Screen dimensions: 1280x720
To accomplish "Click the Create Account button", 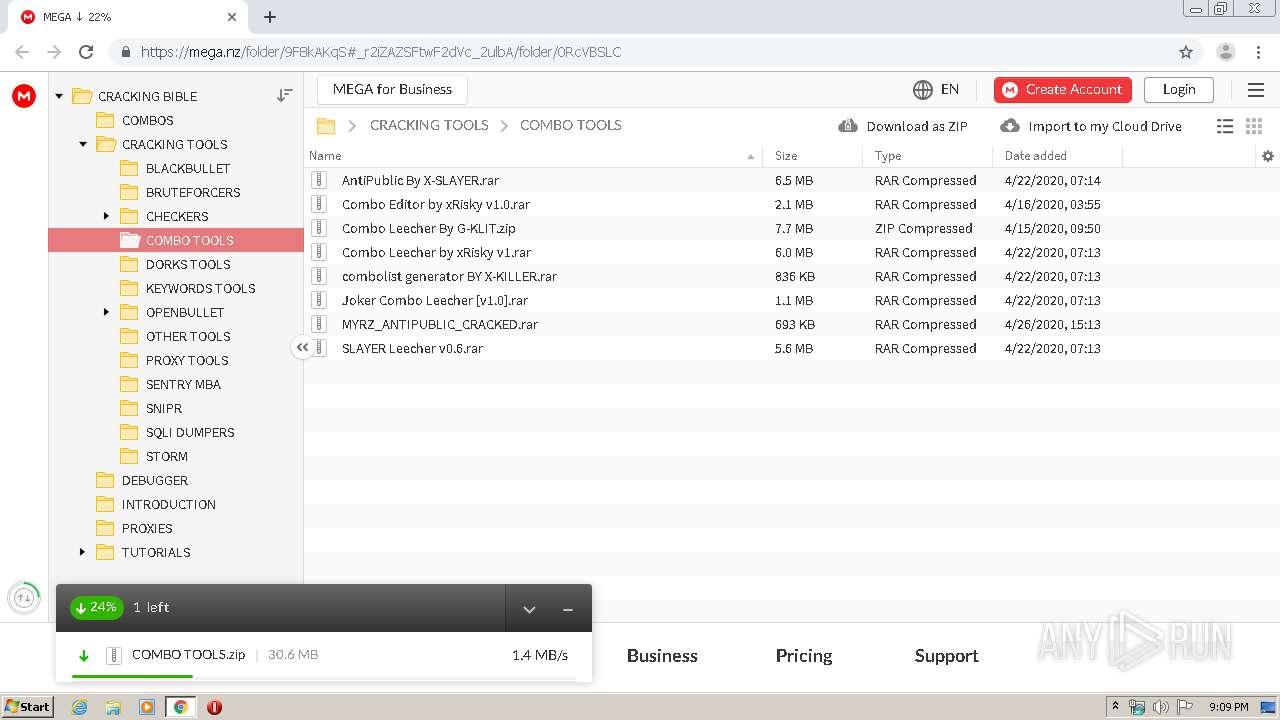I will pyautogui.click(x=1063, y=89).
